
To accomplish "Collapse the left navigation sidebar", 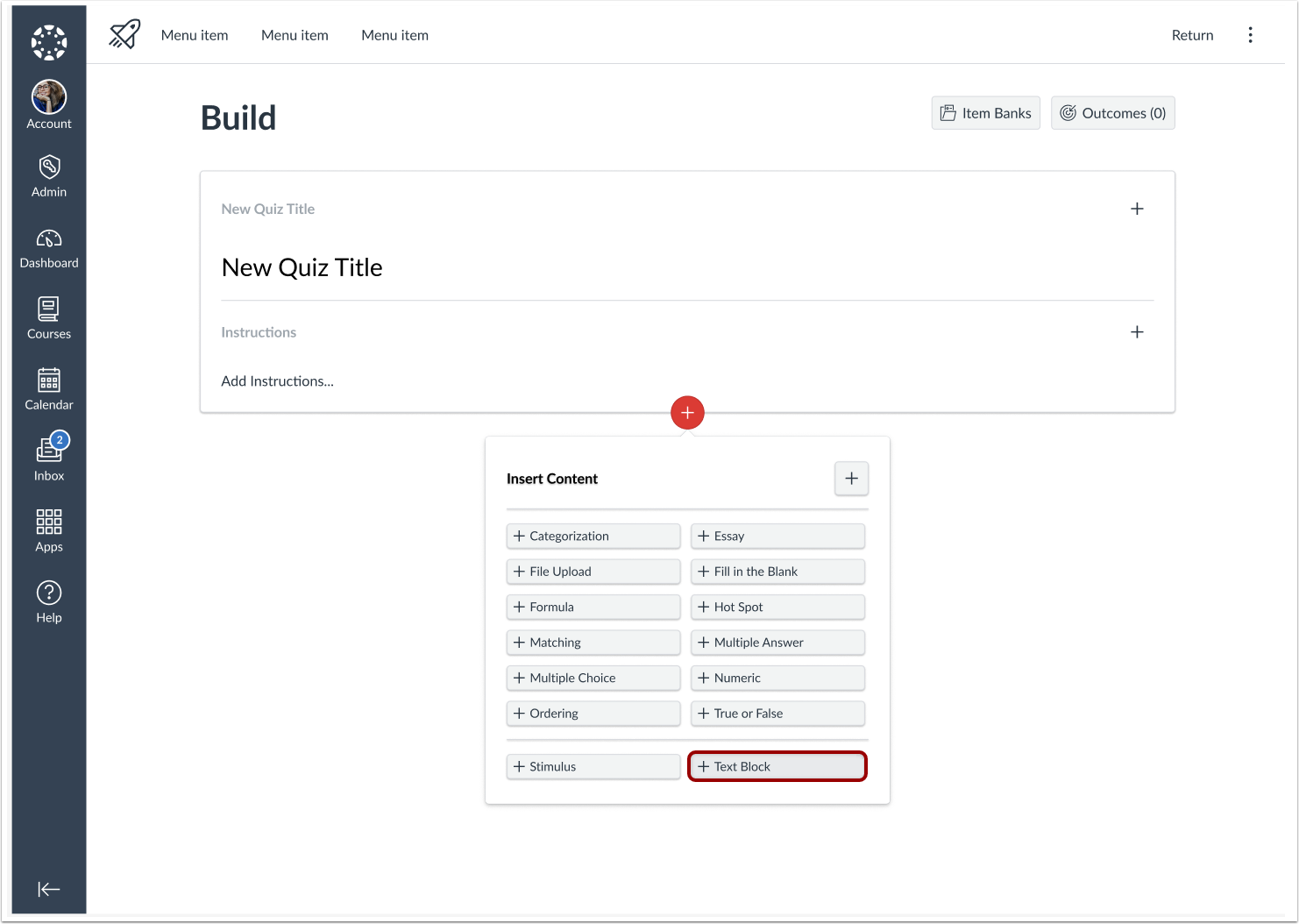I will [48, 889].
